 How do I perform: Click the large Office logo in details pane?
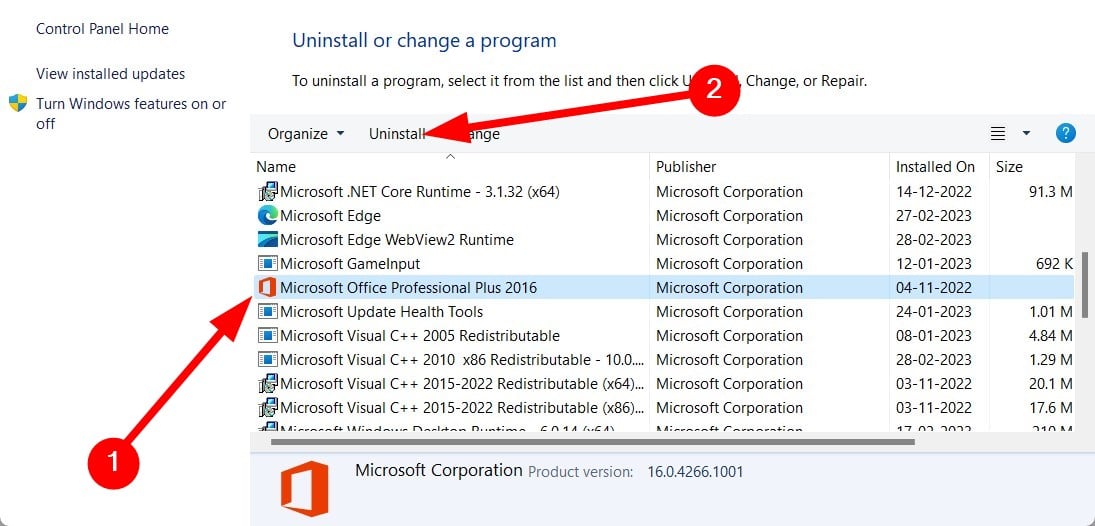tap(304, 488)
